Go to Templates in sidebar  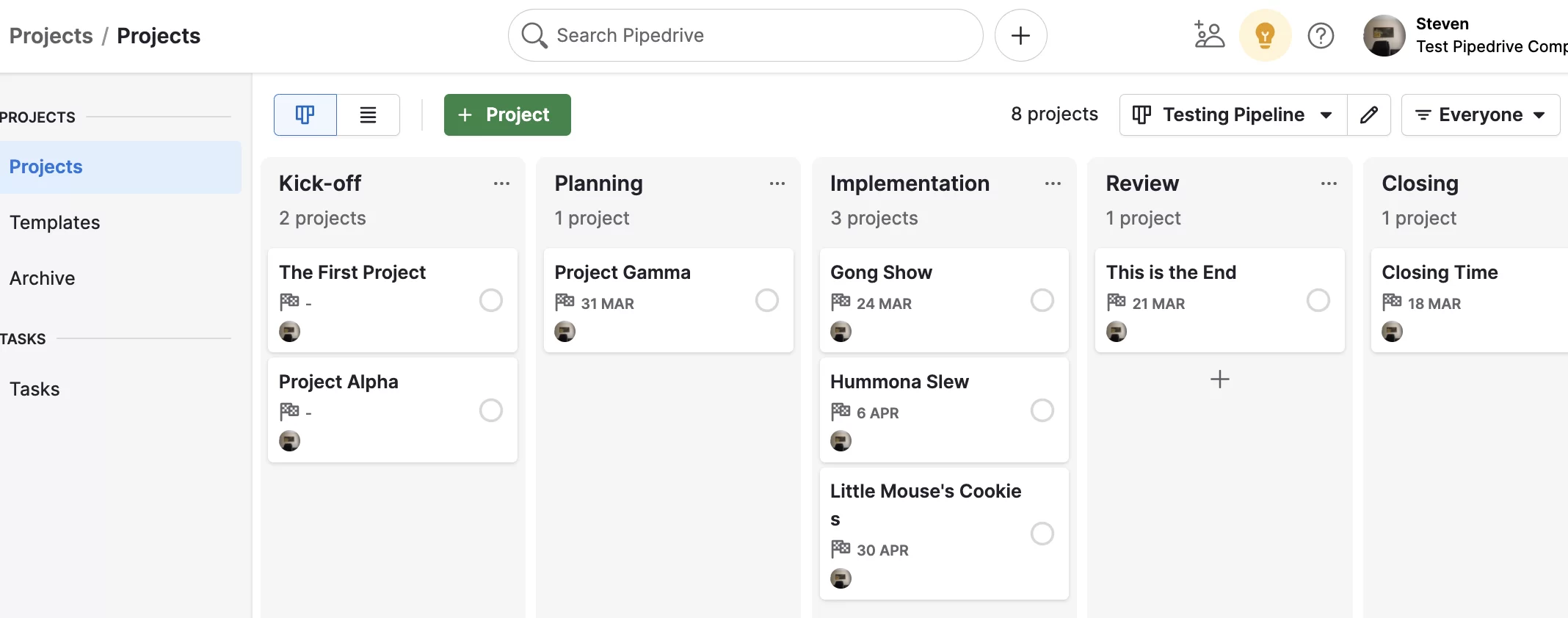(x=55, y=222)
